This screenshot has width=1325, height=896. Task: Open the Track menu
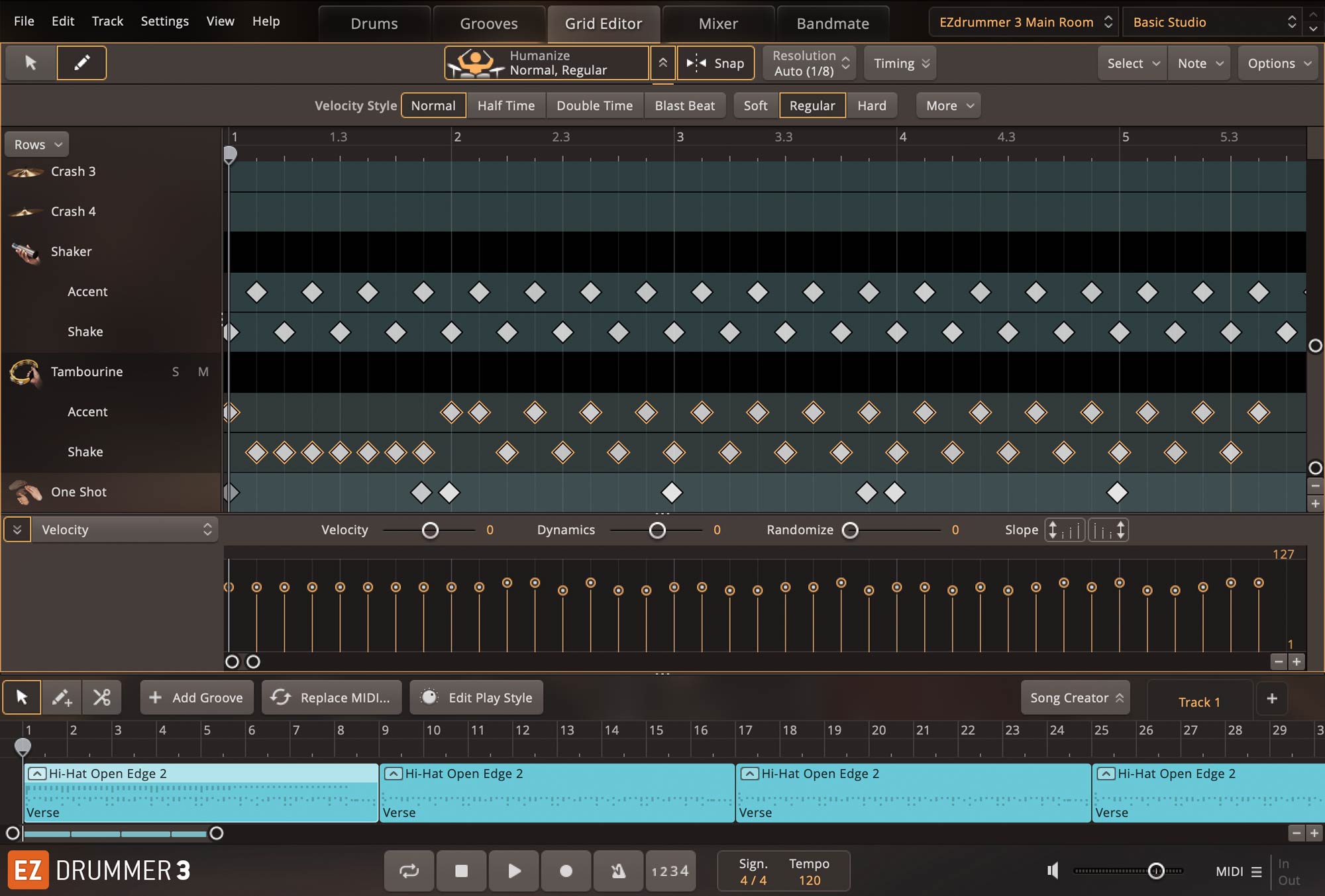tap(107, 21)
